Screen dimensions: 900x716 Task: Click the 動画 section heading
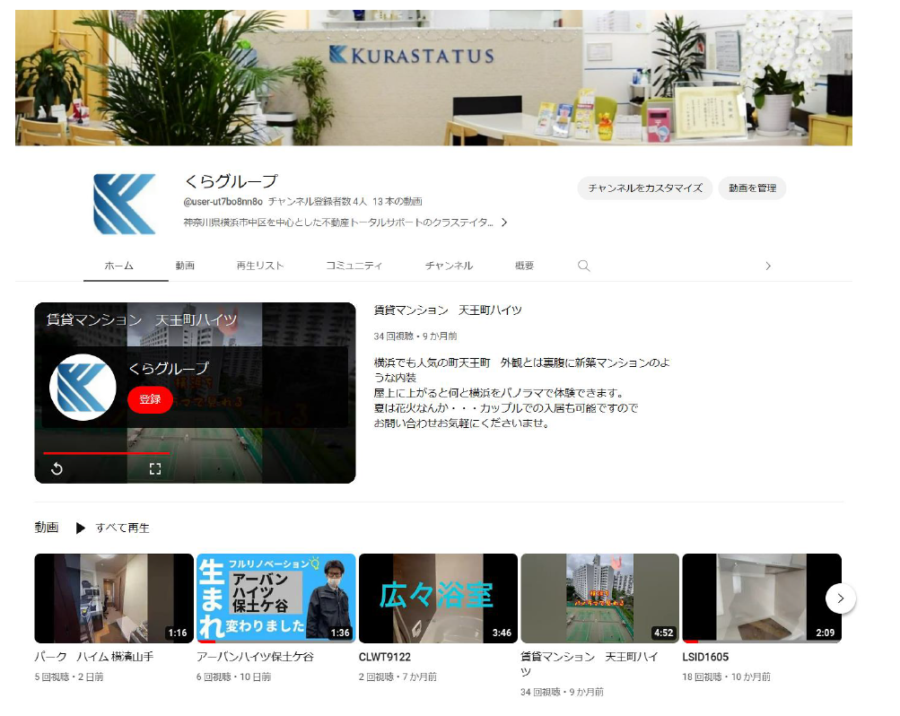[x=46, y=527]
